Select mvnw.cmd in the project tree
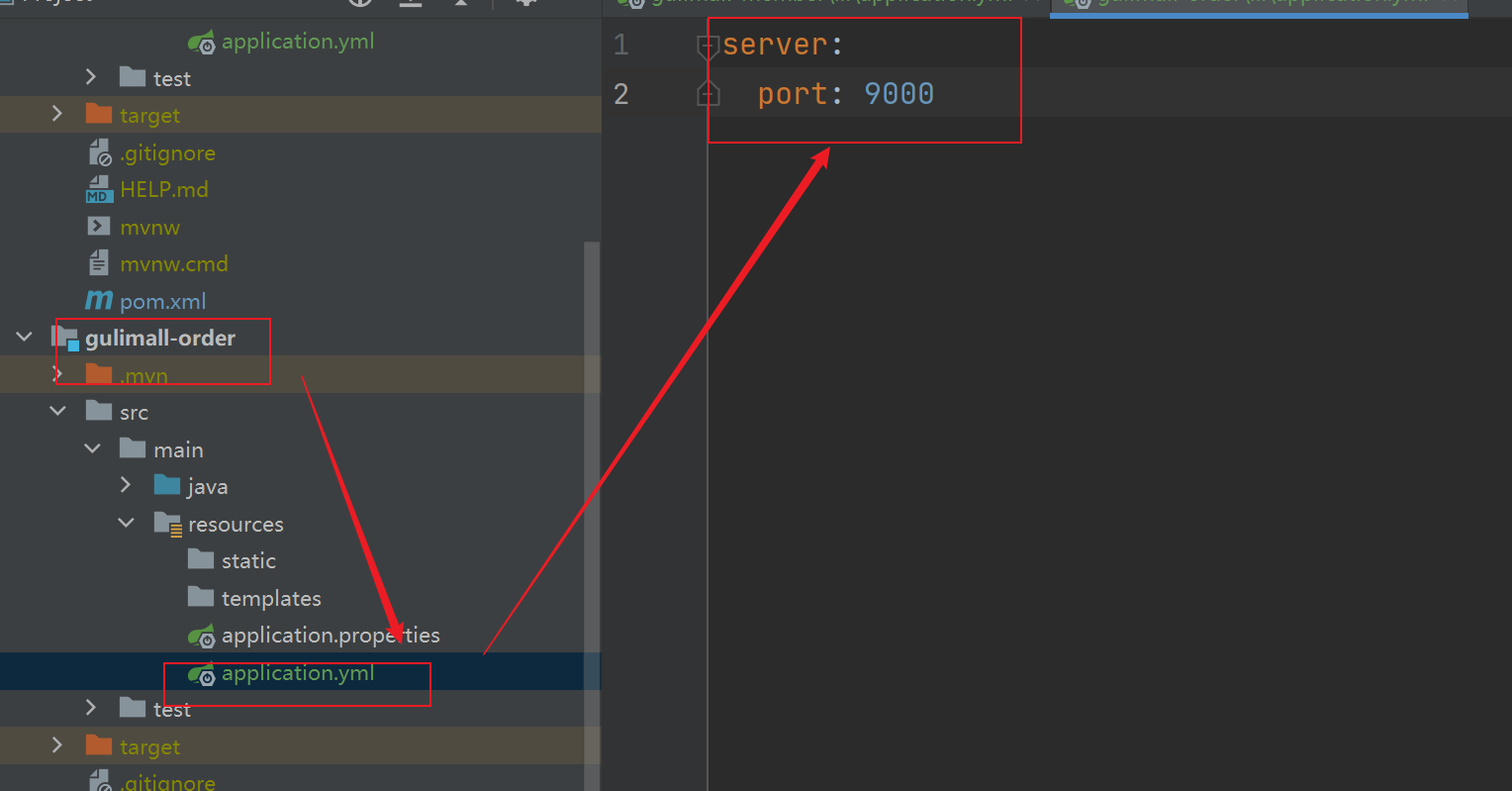Viewport: 1512px width, 791px height. point(174,264)
